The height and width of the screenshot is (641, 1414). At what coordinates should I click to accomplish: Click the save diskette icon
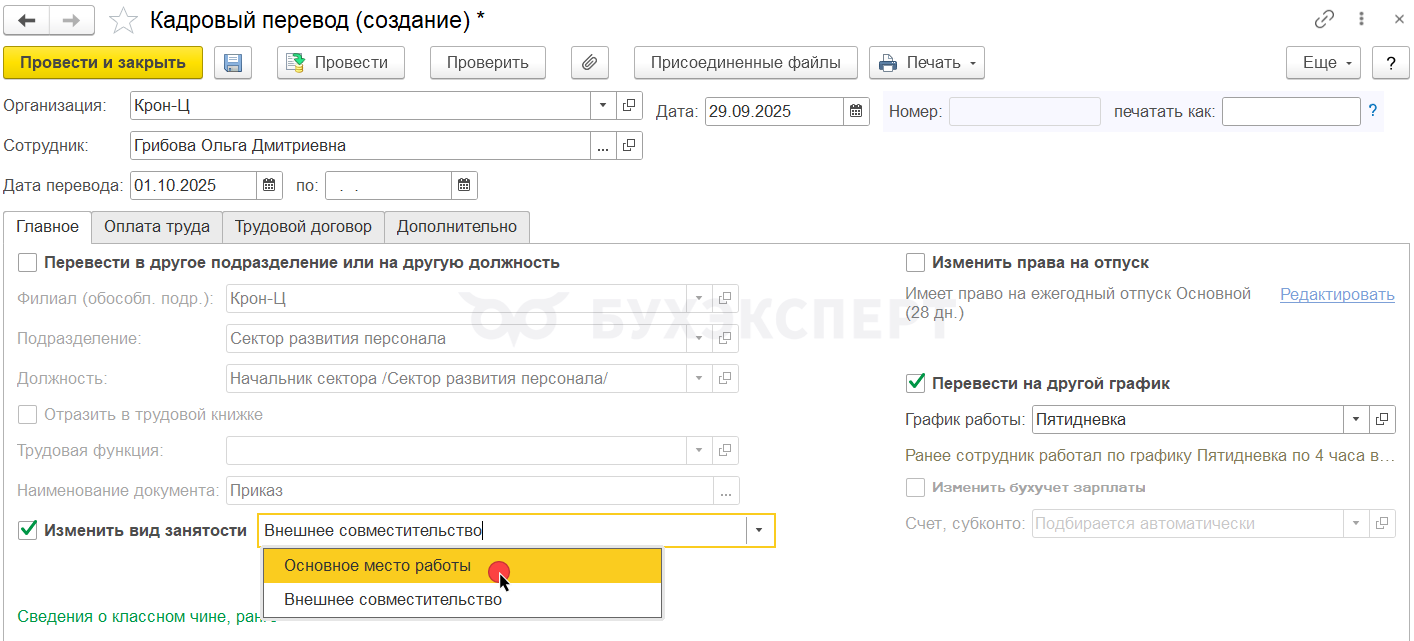(x=233, y=63)
